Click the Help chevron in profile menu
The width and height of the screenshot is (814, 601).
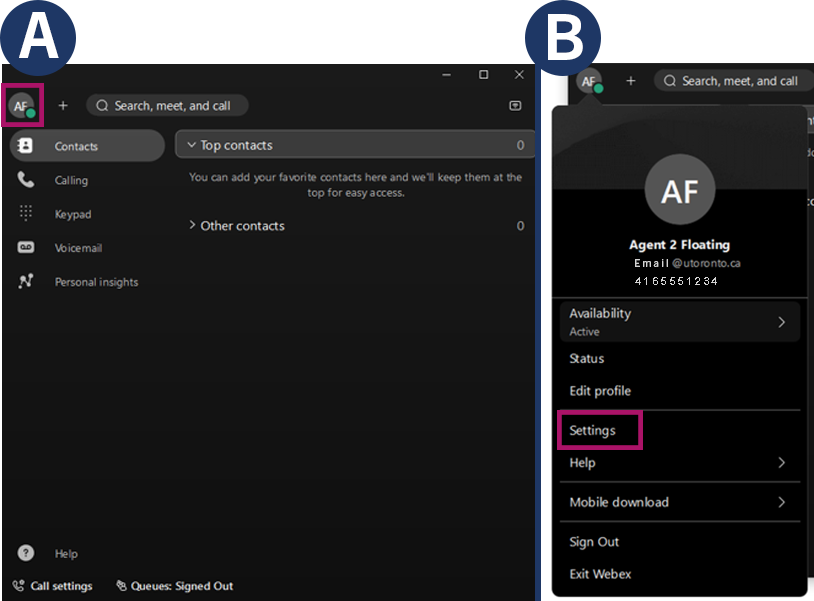click(x=782, y=462)
